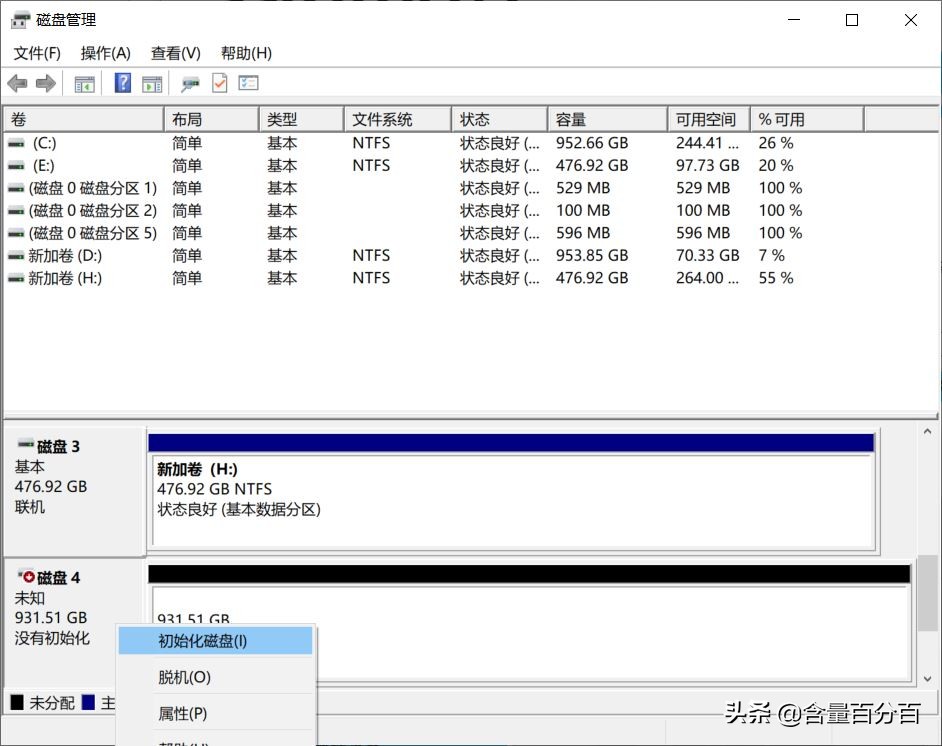
Task: Click the checkmark document toolbar icon
Action: tap(219, 83)
